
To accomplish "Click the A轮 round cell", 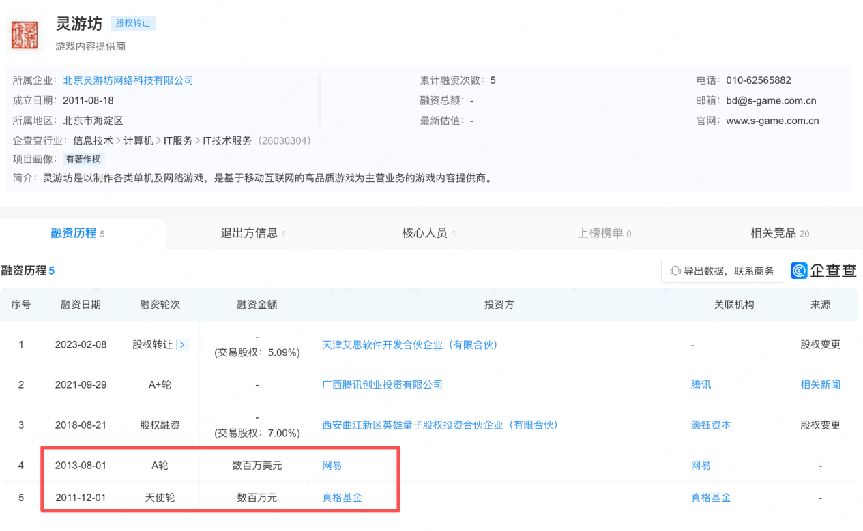I will [160, 466].
